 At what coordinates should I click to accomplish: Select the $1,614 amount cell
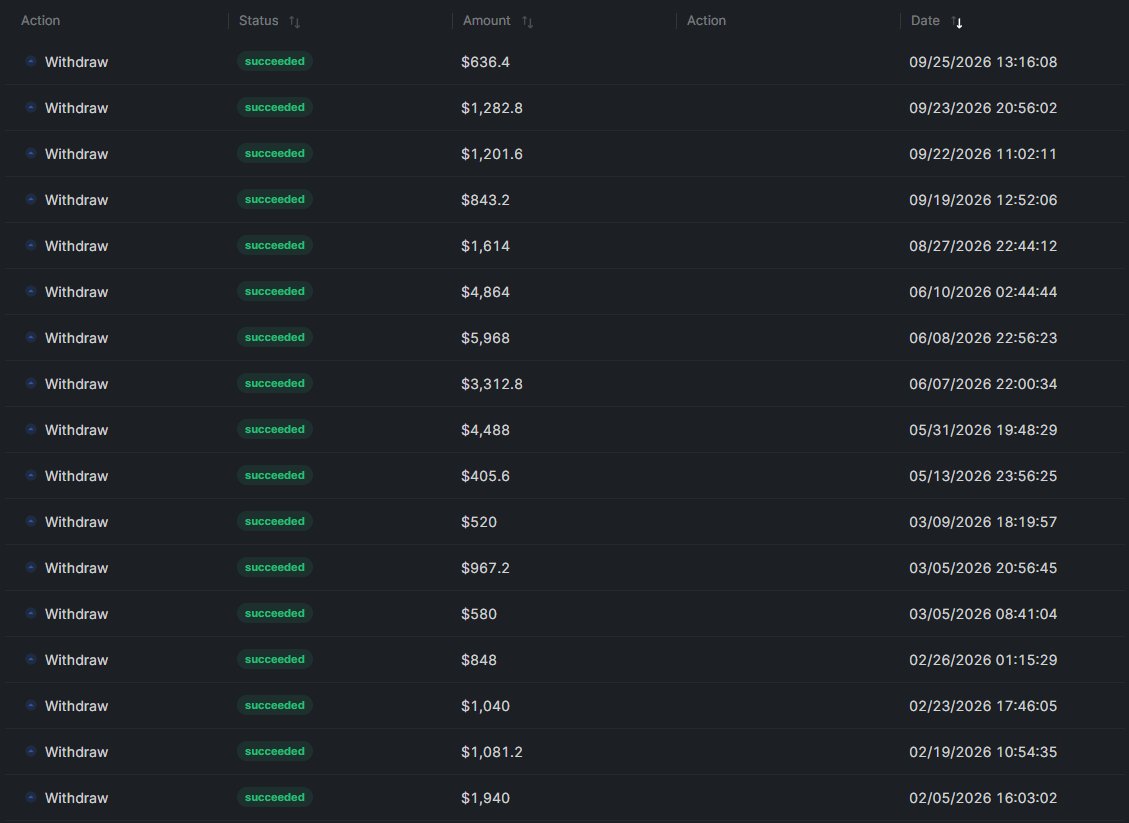(485, 247)
